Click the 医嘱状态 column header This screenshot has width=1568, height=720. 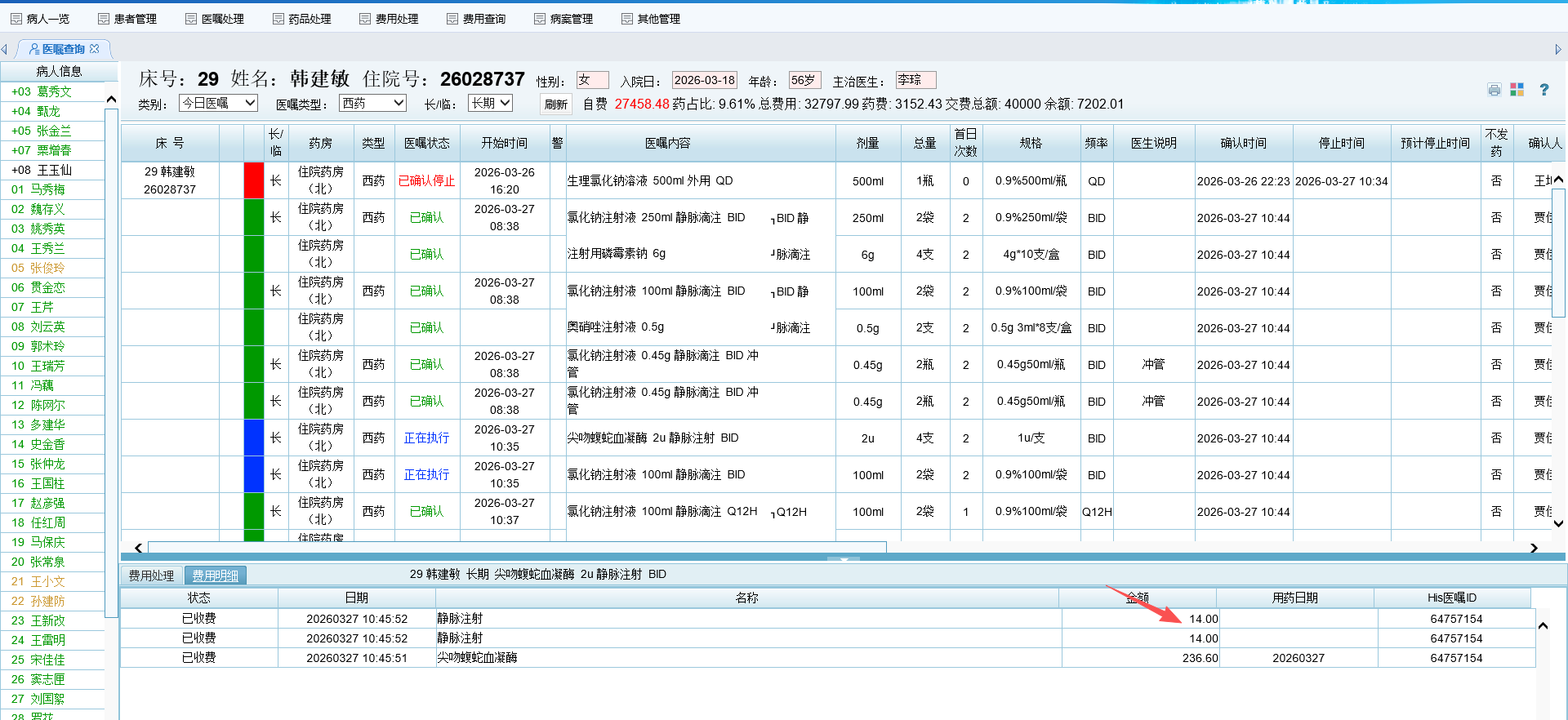pos(427,143)
